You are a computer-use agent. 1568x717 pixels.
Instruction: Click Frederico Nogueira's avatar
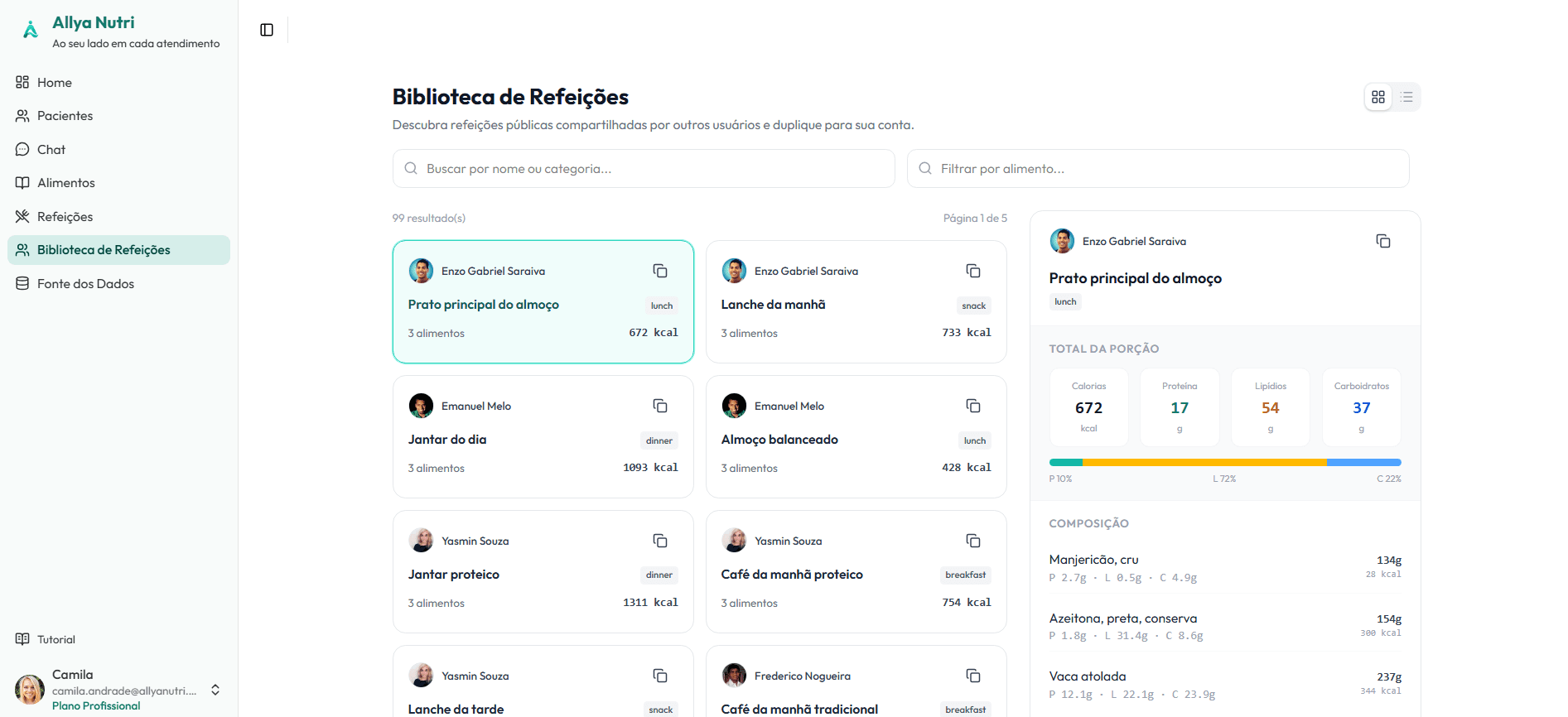coord(734,676)
